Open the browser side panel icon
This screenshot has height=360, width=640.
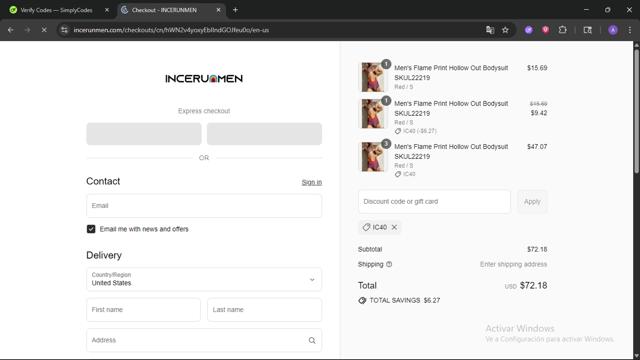tap(588, 30)
